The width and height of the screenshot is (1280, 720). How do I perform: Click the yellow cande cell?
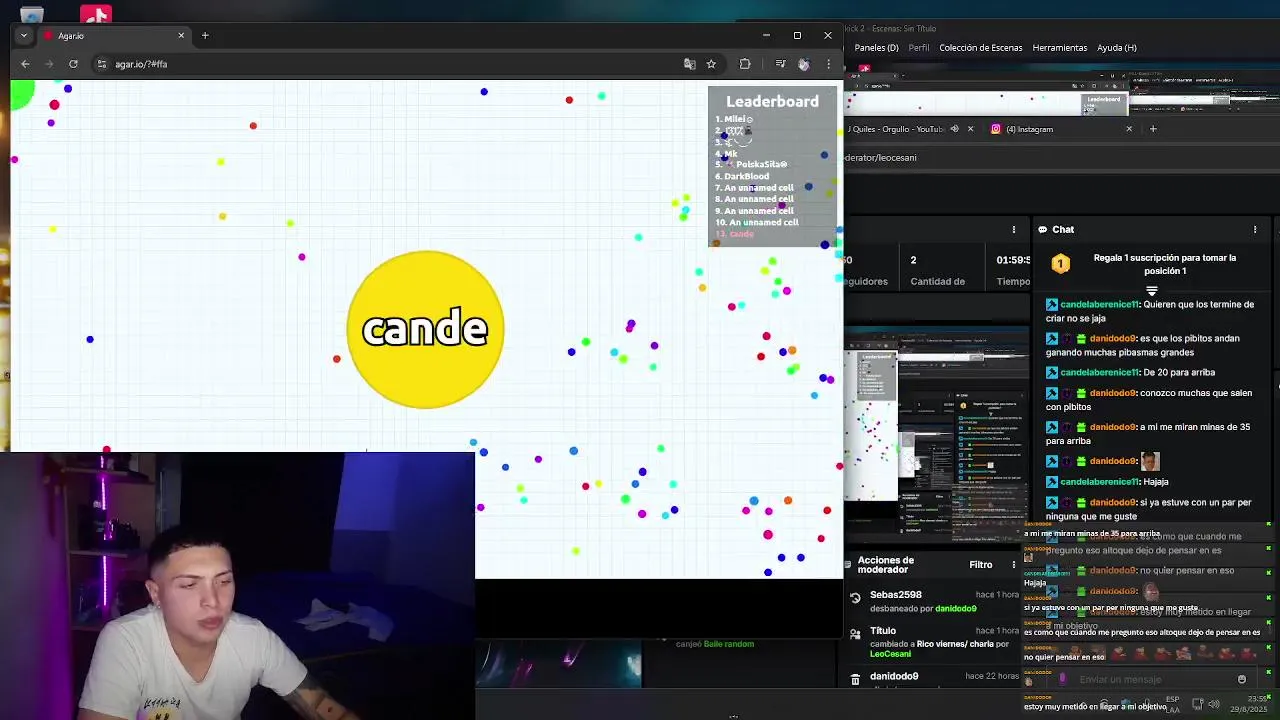(425, 330)
